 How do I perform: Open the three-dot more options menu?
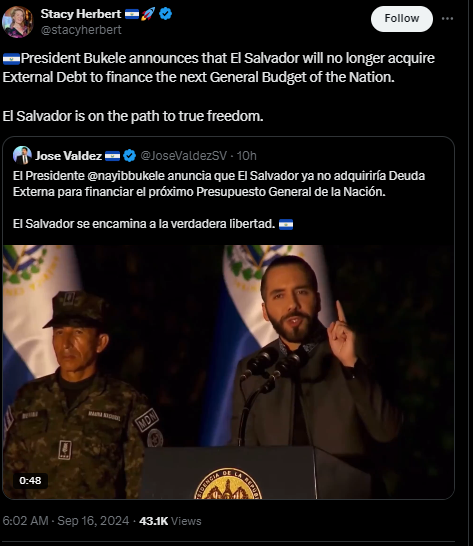coord(447,19)
